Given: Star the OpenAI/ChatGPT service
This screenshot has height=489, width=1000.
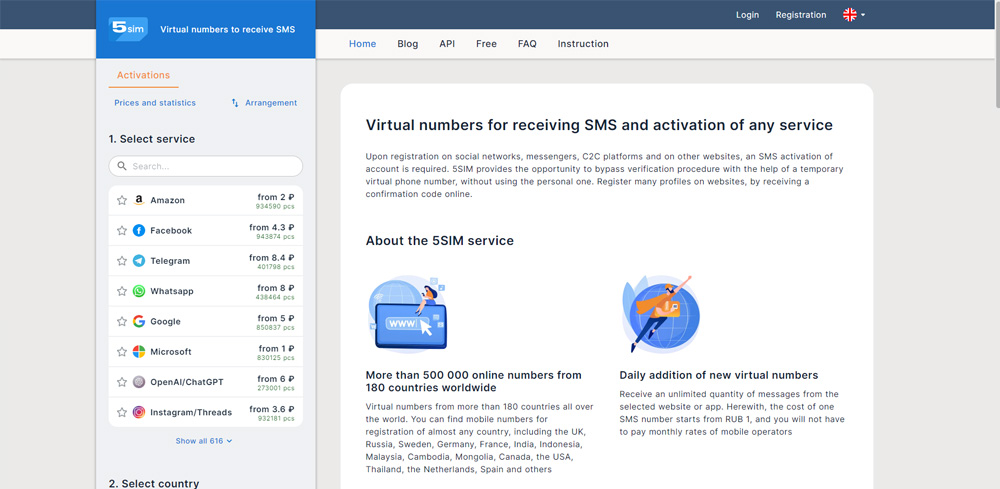Looking at the screenshot, I should tap(122, 382).
